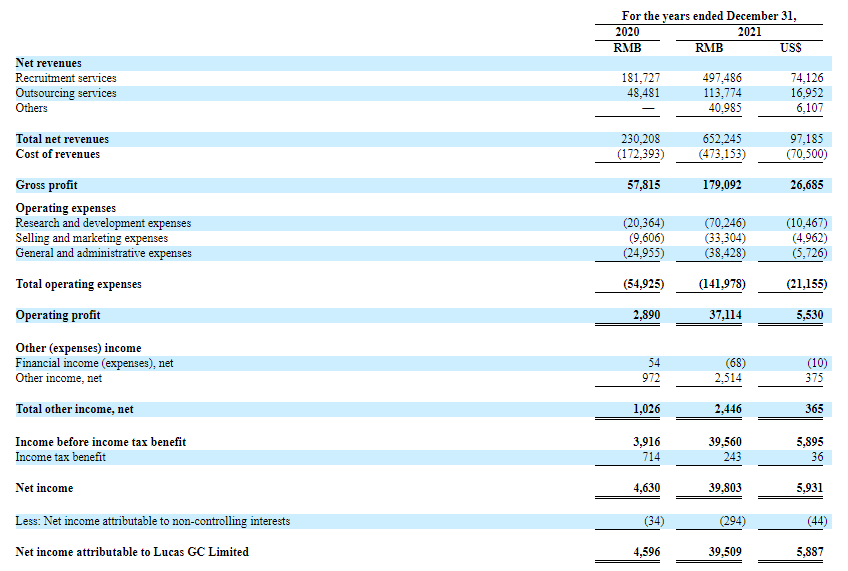Click Recruitment services 2020 value 181,727
848x571 pixels.
click(640, 78)
